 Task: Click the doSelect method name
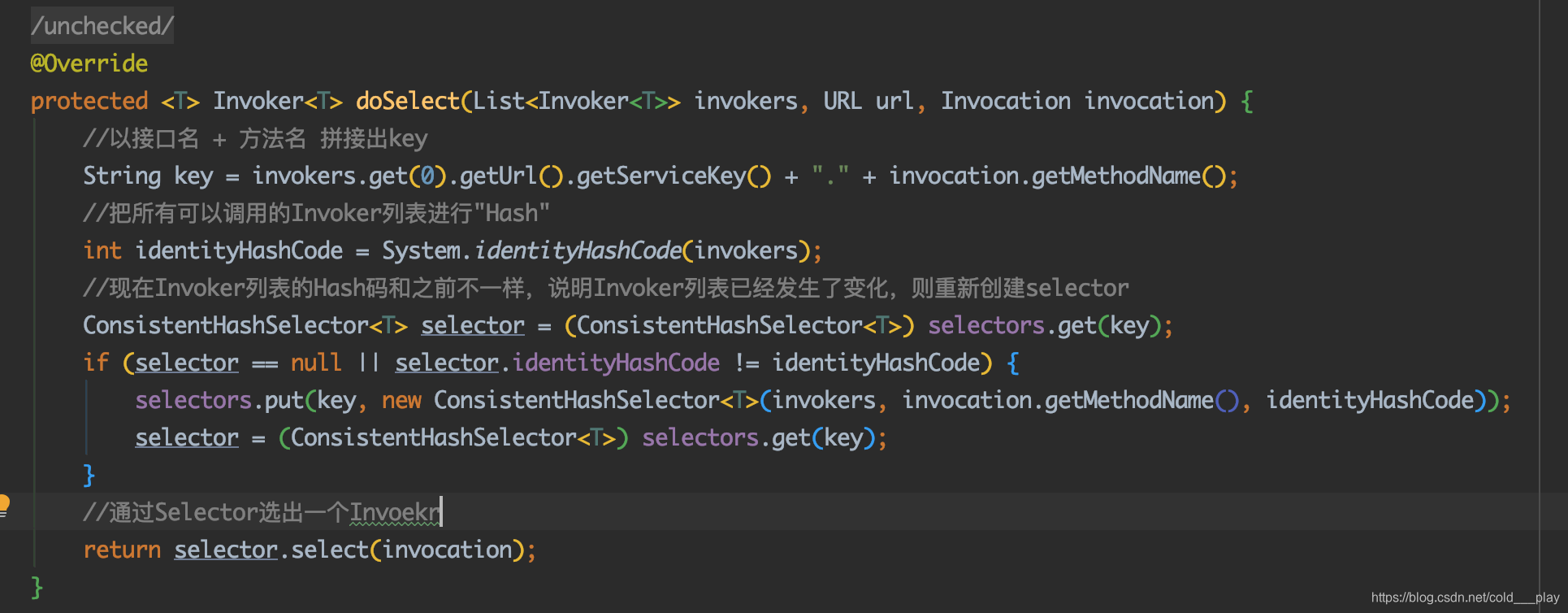(408, 101)
